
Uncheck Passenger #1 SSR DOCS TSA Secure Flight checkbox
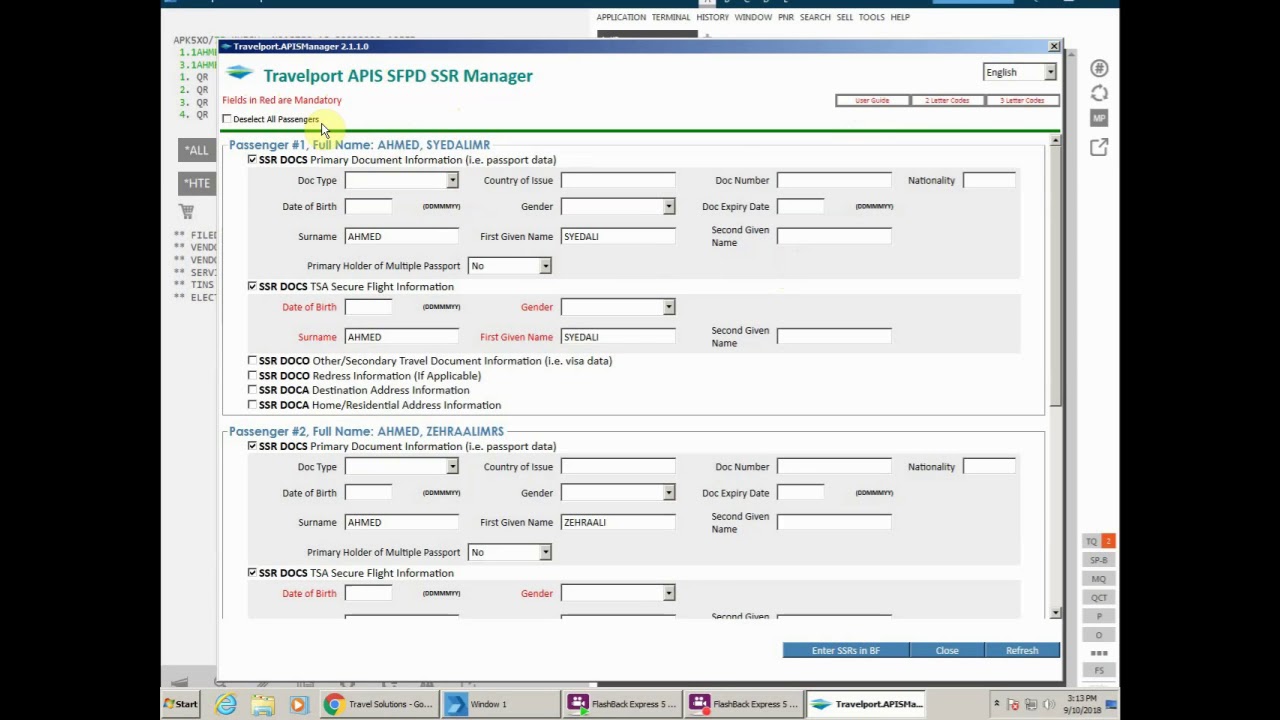[252, 286]
